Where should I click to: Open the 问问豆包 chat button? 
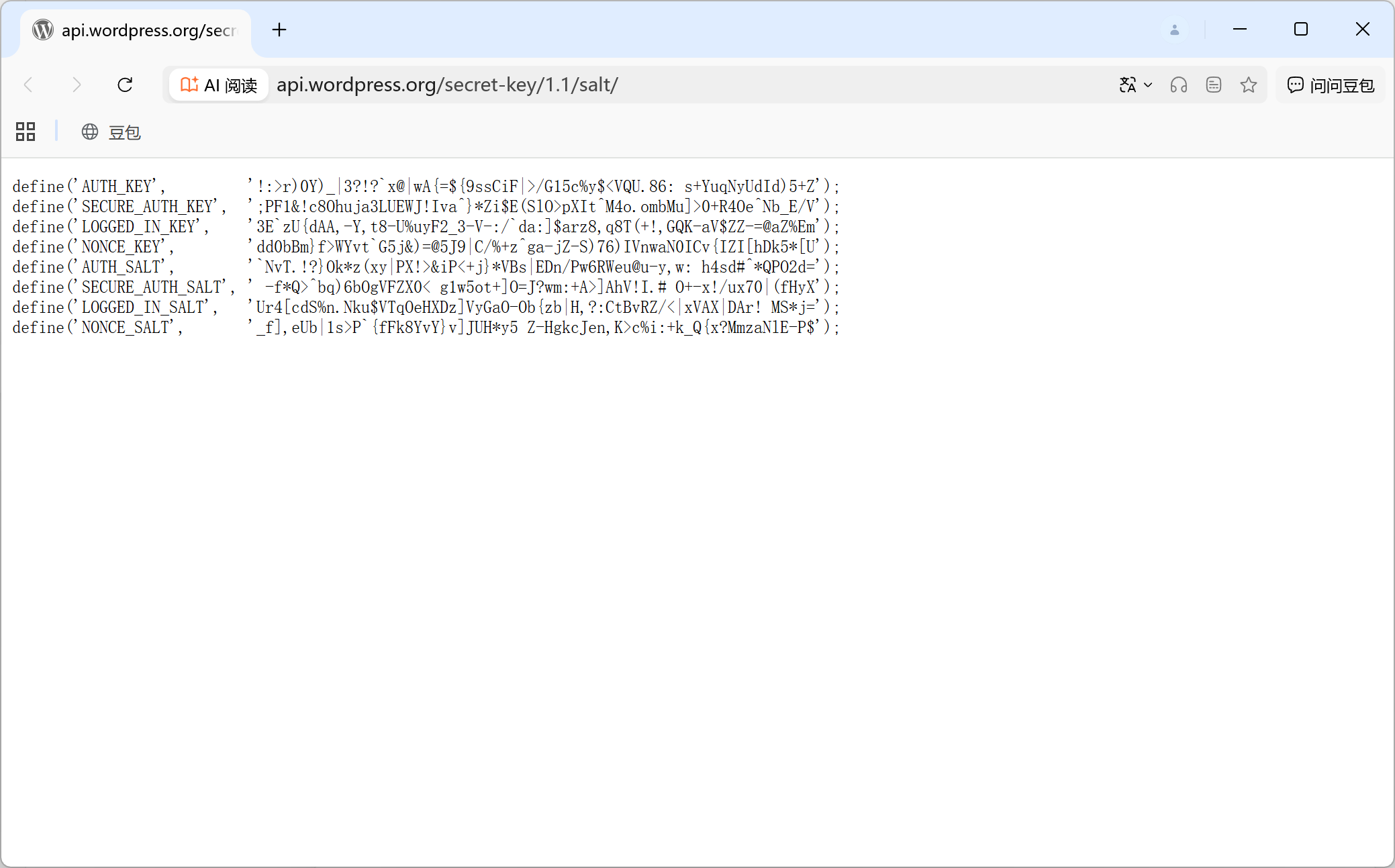[1331, 85]
